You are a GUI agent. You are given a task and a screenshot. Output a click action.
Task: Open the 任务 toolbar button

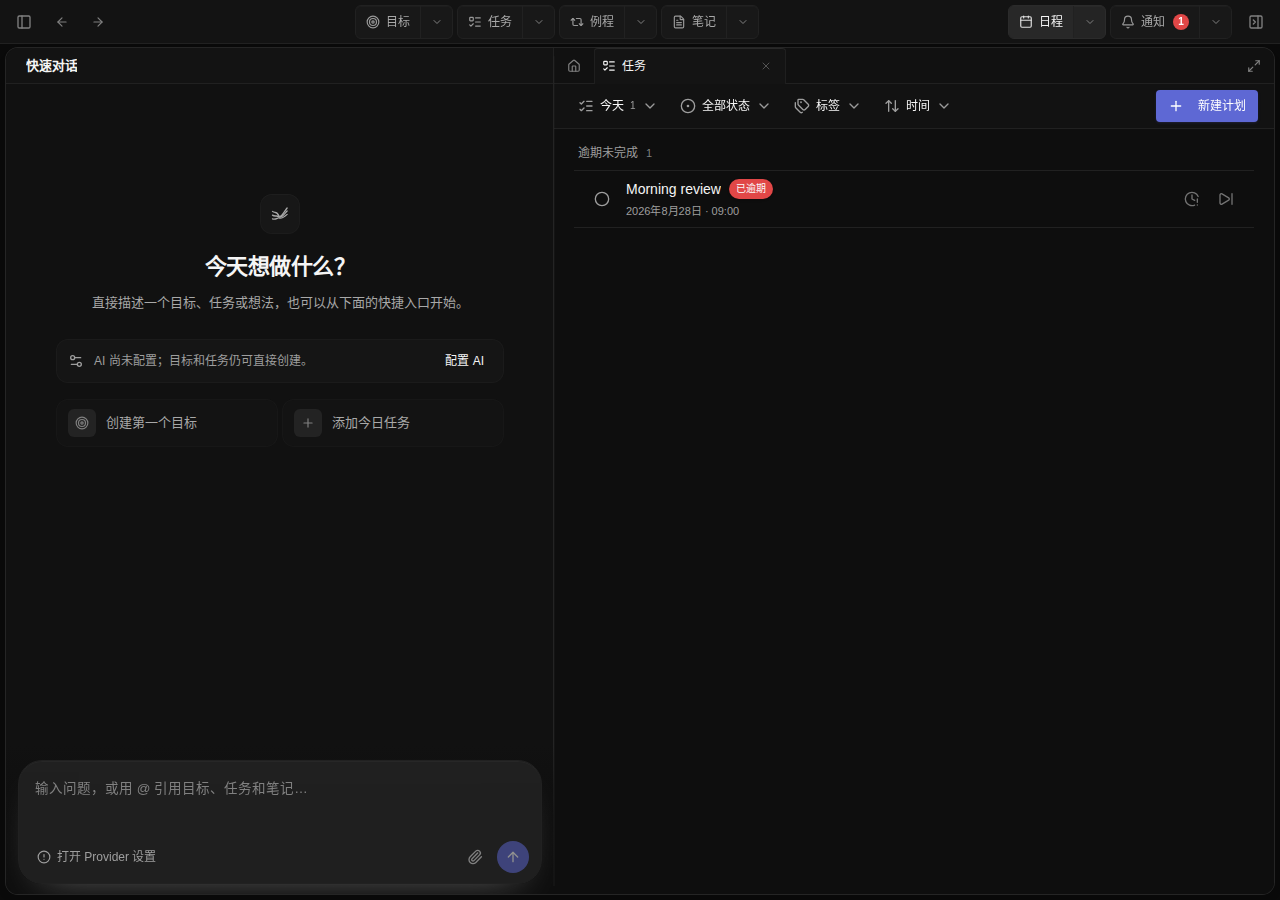(x=490, y=22)
